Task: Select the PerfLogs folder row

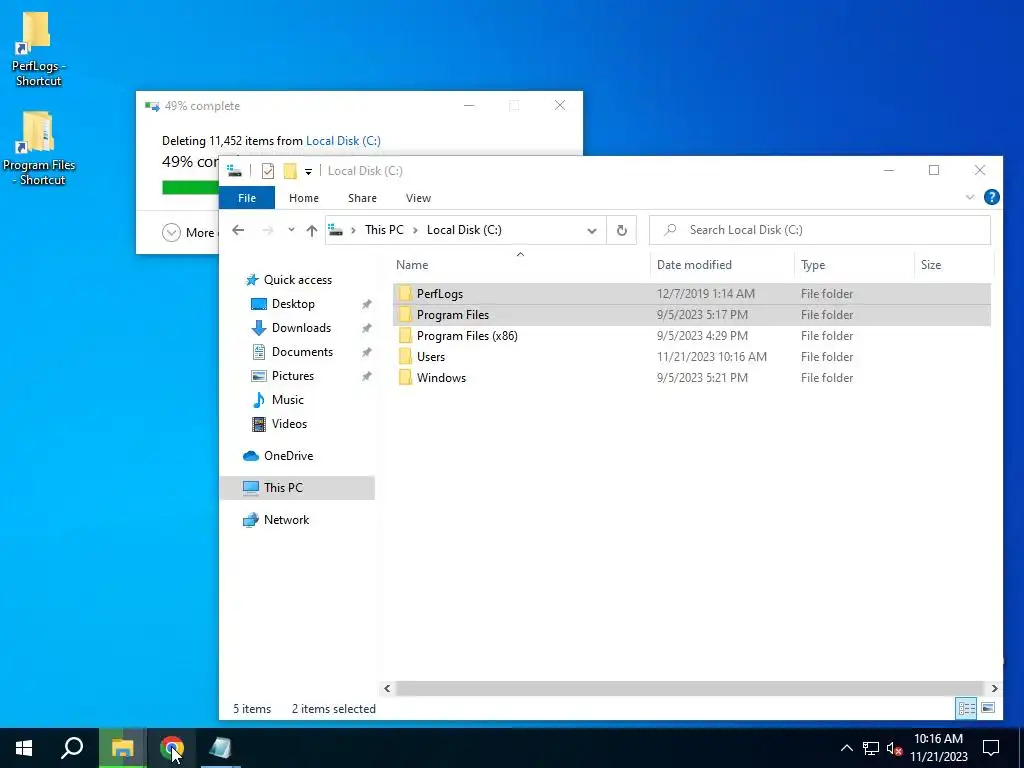Action: pos(692,294)
